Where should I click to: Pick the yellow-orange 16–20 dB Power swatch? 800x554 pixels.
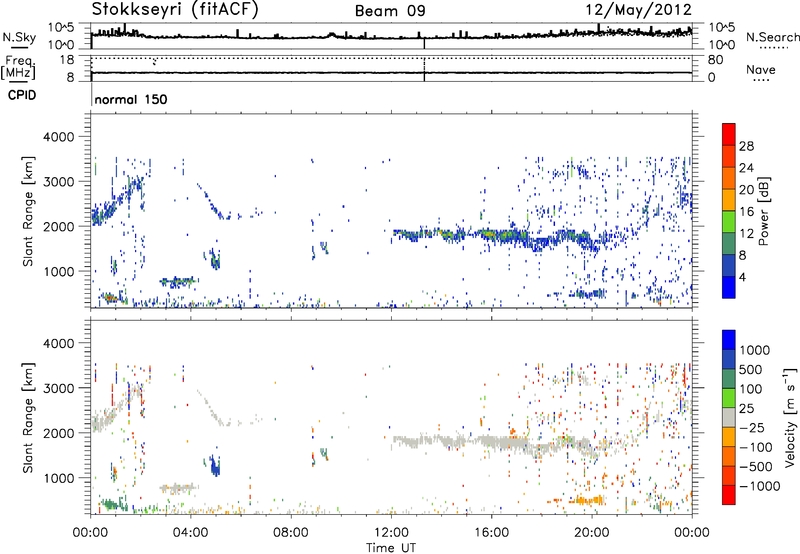(729, 199)
